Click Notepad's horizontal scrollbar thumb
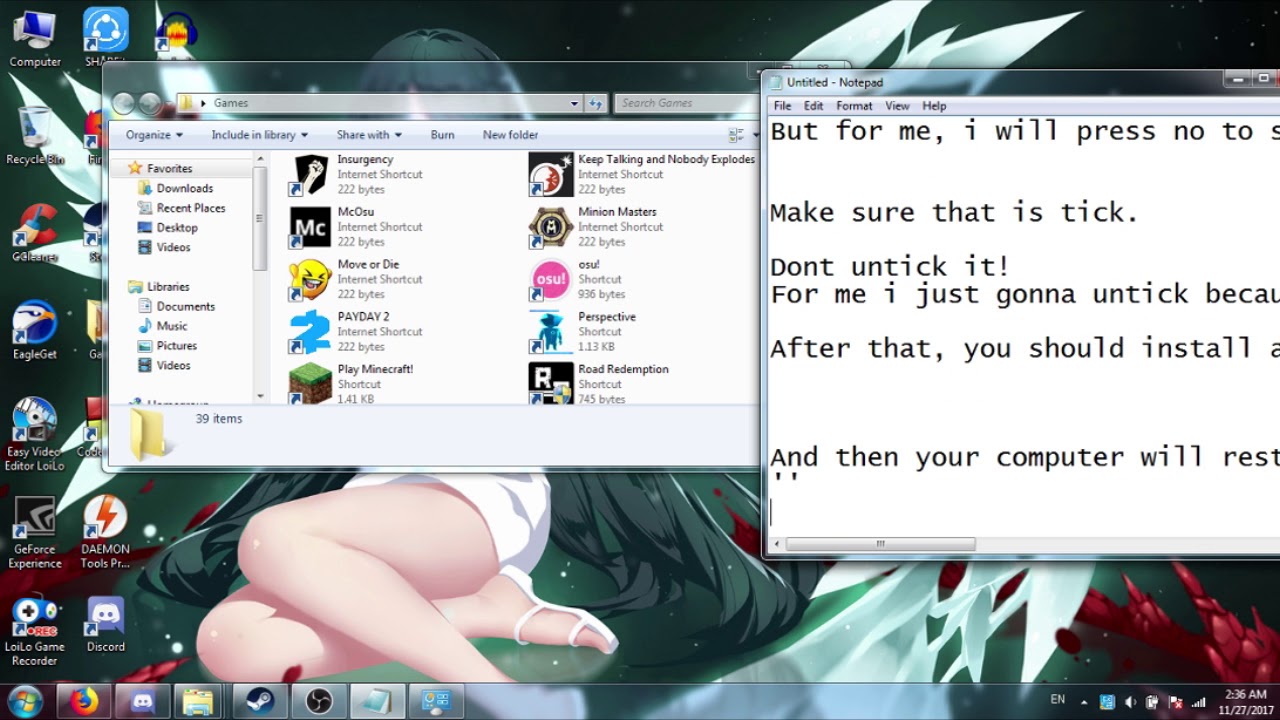1280x720 pixels. point(880,544)
